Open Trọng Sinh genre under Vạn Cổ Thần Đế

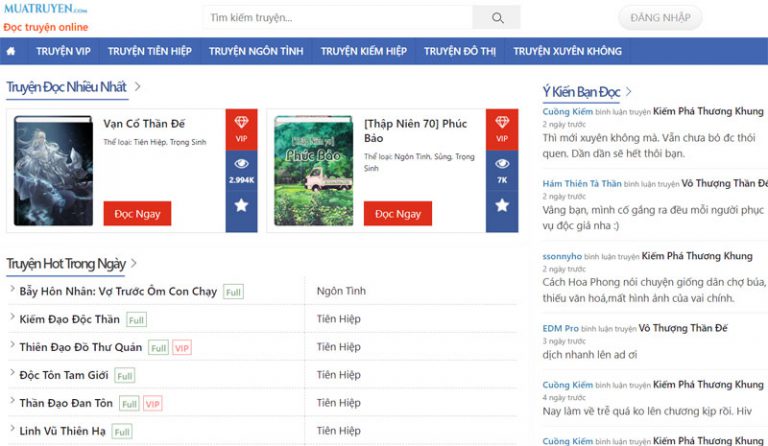coord(190,142)
